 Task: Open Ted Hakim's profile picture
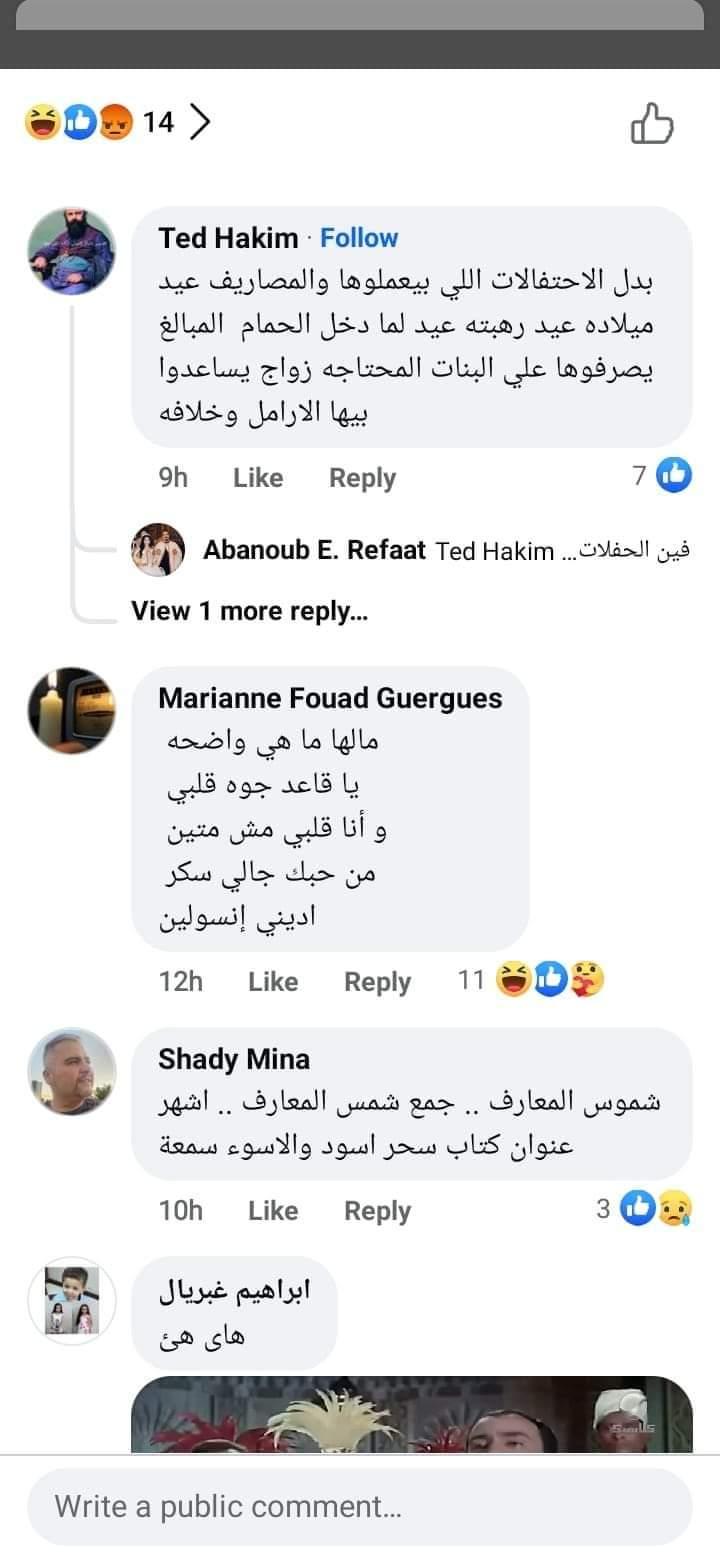coord(71,253)
